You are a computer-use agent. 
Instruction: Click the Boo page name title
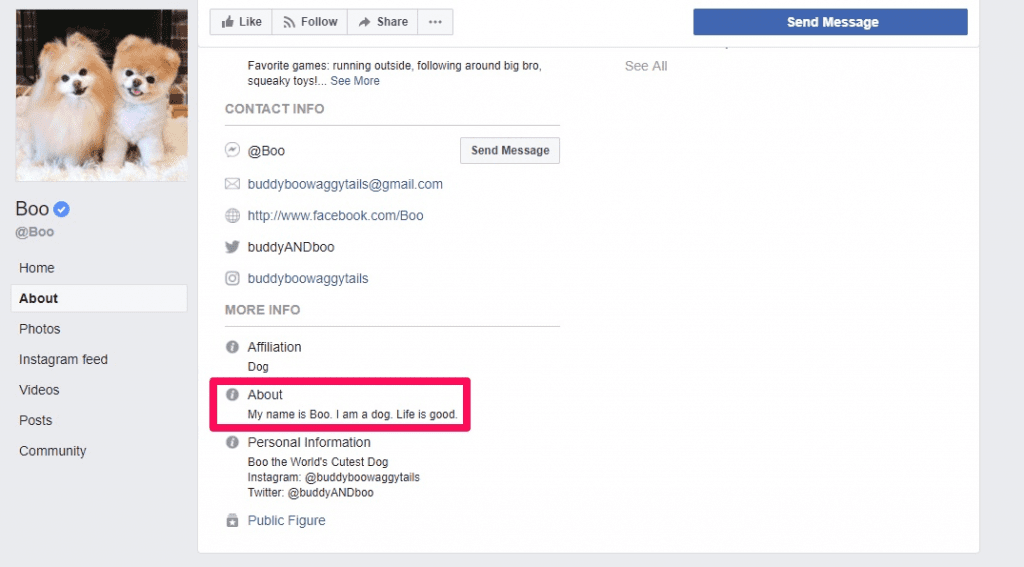[x=32, y=209]
